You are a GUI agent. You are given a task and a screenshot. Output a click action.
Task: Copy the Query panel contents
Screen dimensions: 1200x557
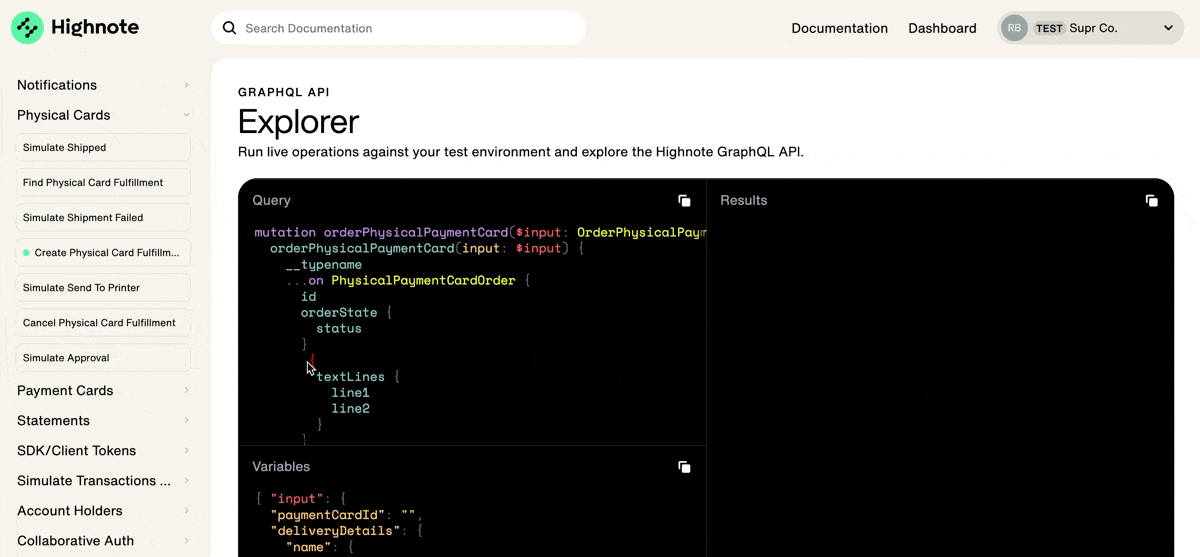point(684,201)
